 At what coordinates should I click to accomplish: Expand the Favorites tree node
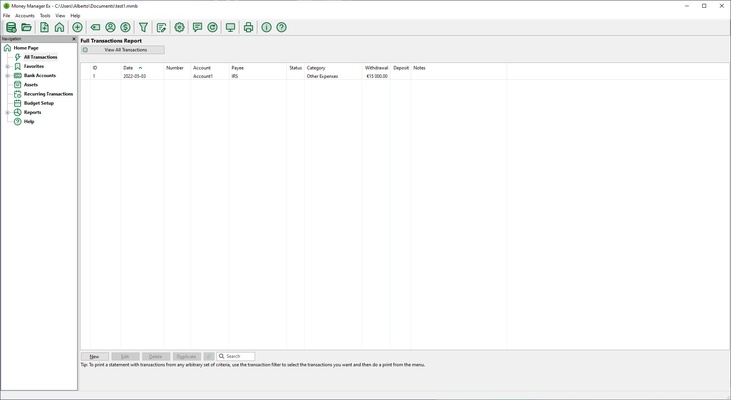7,66
